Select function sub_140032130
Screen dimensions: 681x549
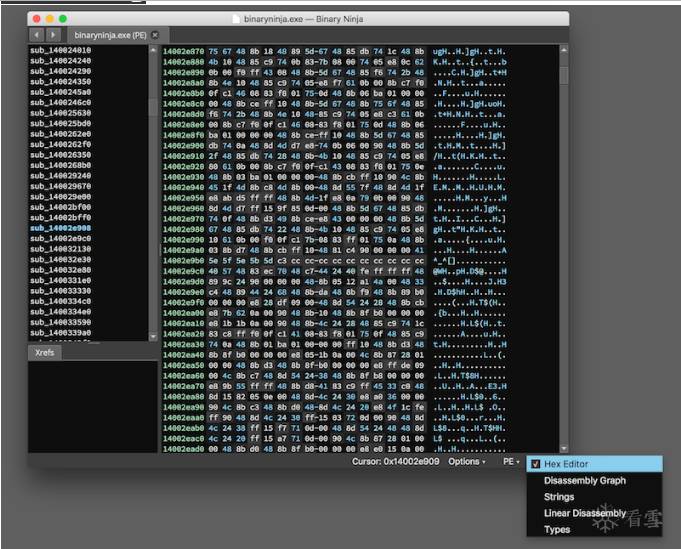(x=60, y=249)
